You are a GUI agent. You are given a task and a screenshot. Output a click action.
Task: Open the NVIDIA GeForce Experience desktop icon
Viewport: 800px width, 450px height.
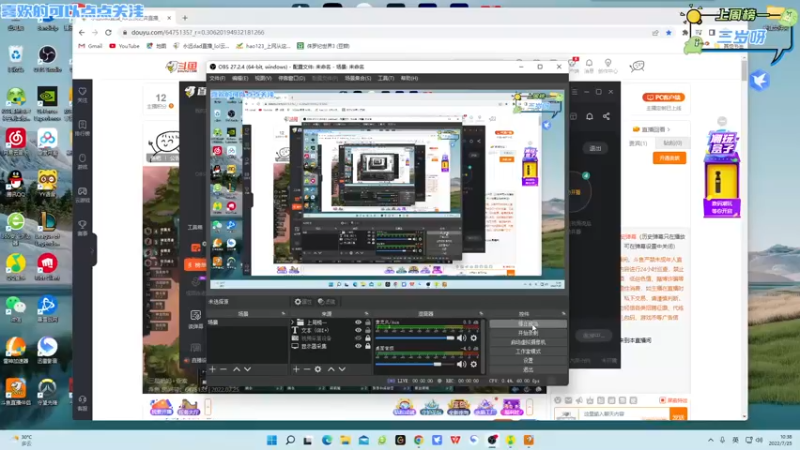[47, 102]
